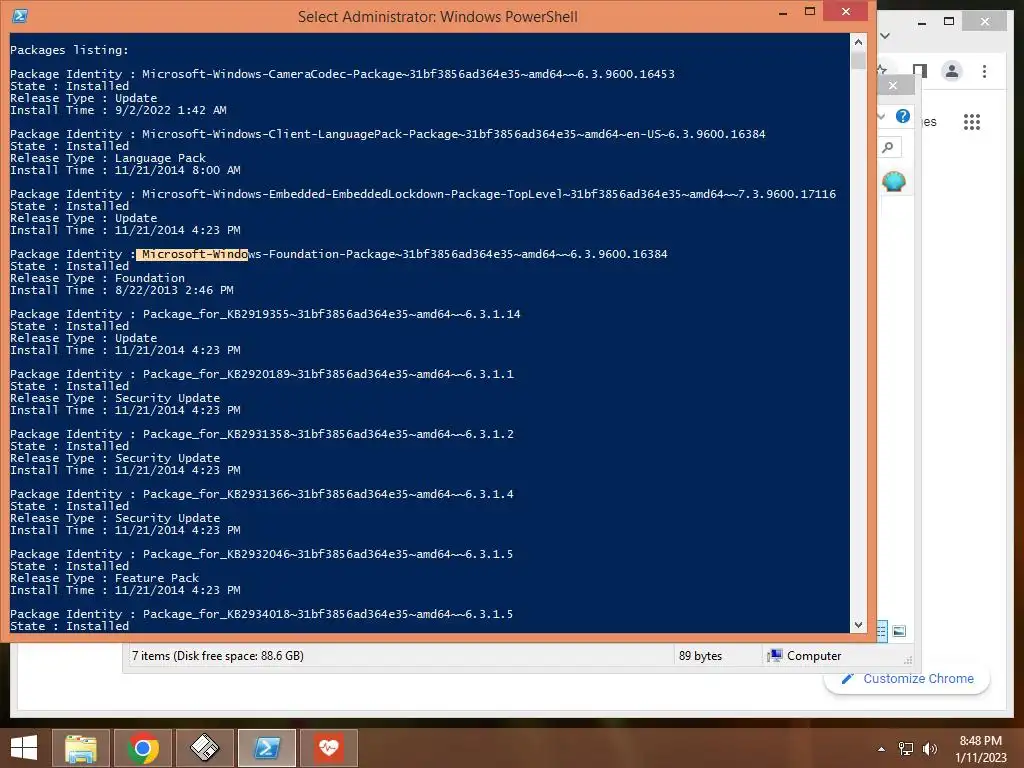Screen dimensions: 1024x768
Task: Click the Explorer search magnifier icon
Action: pyautogui.click(x=888, y=148)
